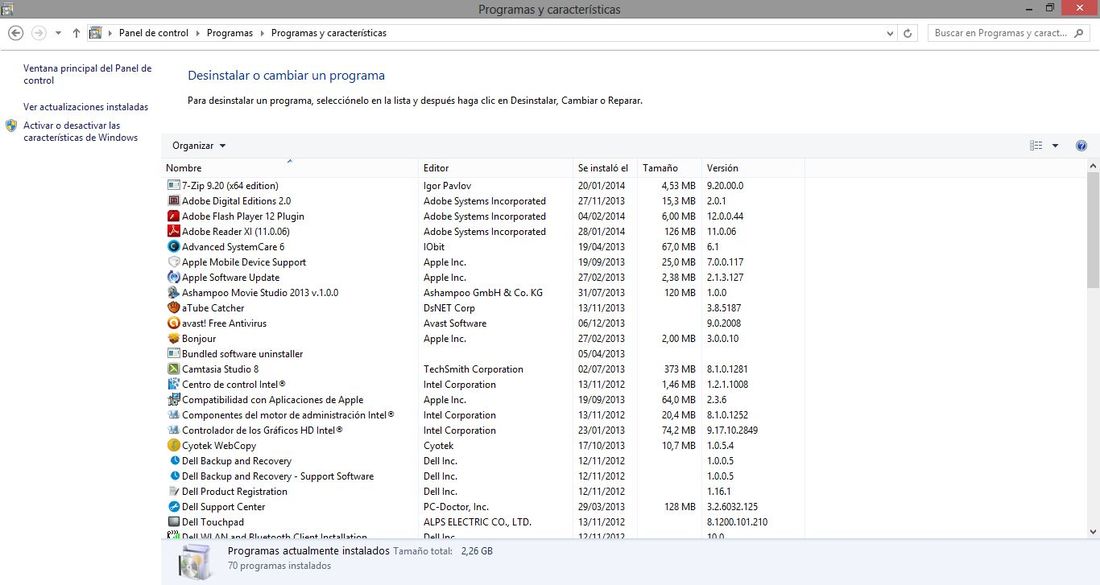
Task: Open the Organizar dropdown menu
Action: pyautogui.click(x=199, y=146)
